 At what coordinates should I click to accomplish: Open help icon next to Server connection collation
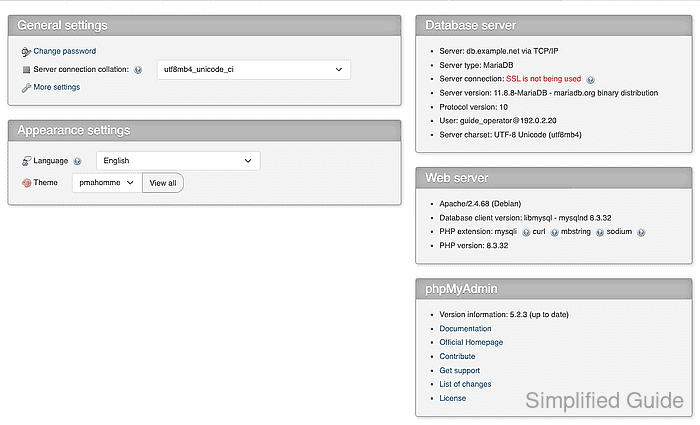(x=138, y=70)
